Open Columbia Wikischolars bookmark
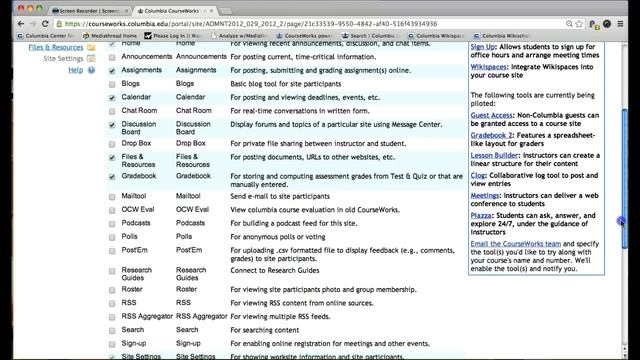The height and width of the screenshot is (360, 640). 502,36
